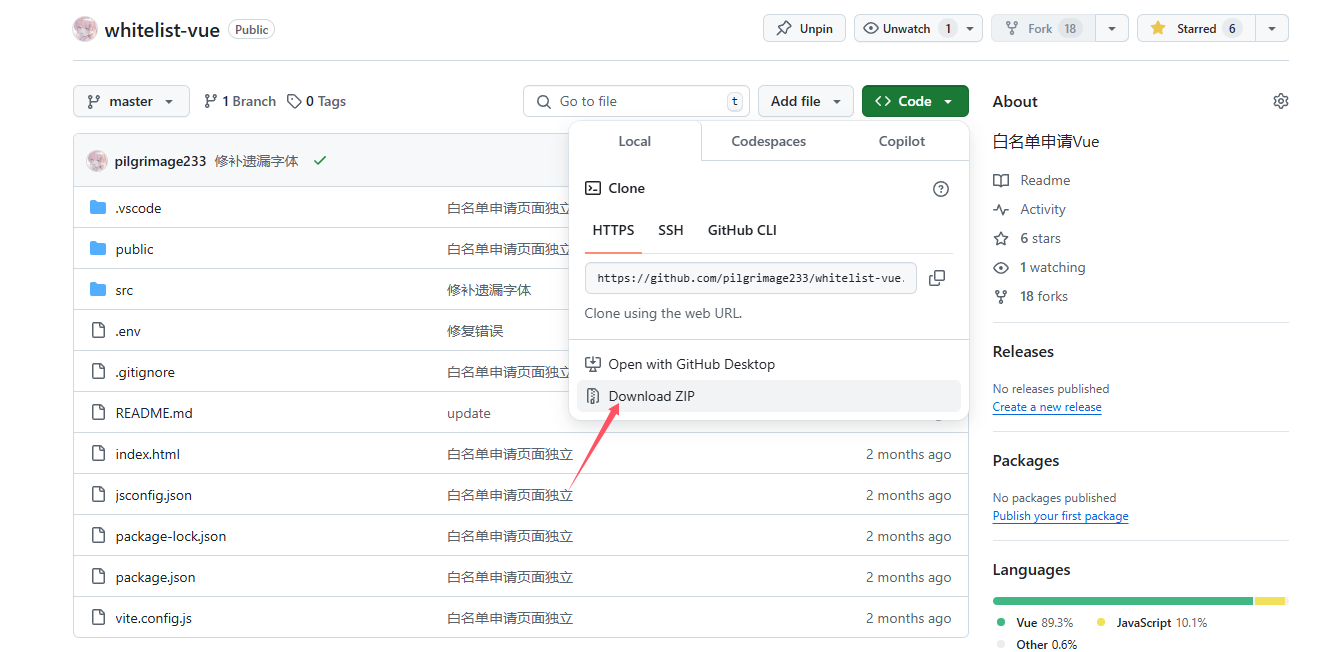Check the green commit status checkmark
This screenshot has height=652, width=1322.
[x=320, y=161]
